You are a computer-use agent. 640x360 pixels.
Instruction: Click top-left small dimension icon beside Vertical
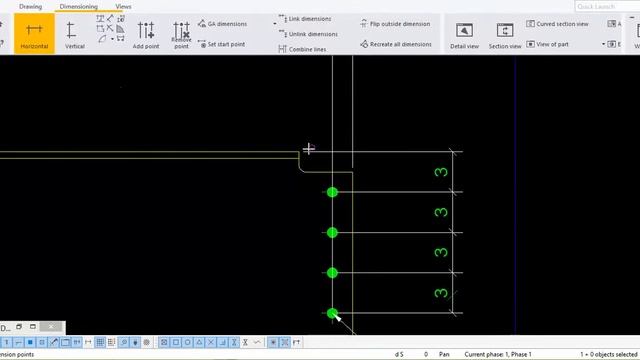(100, 19)
